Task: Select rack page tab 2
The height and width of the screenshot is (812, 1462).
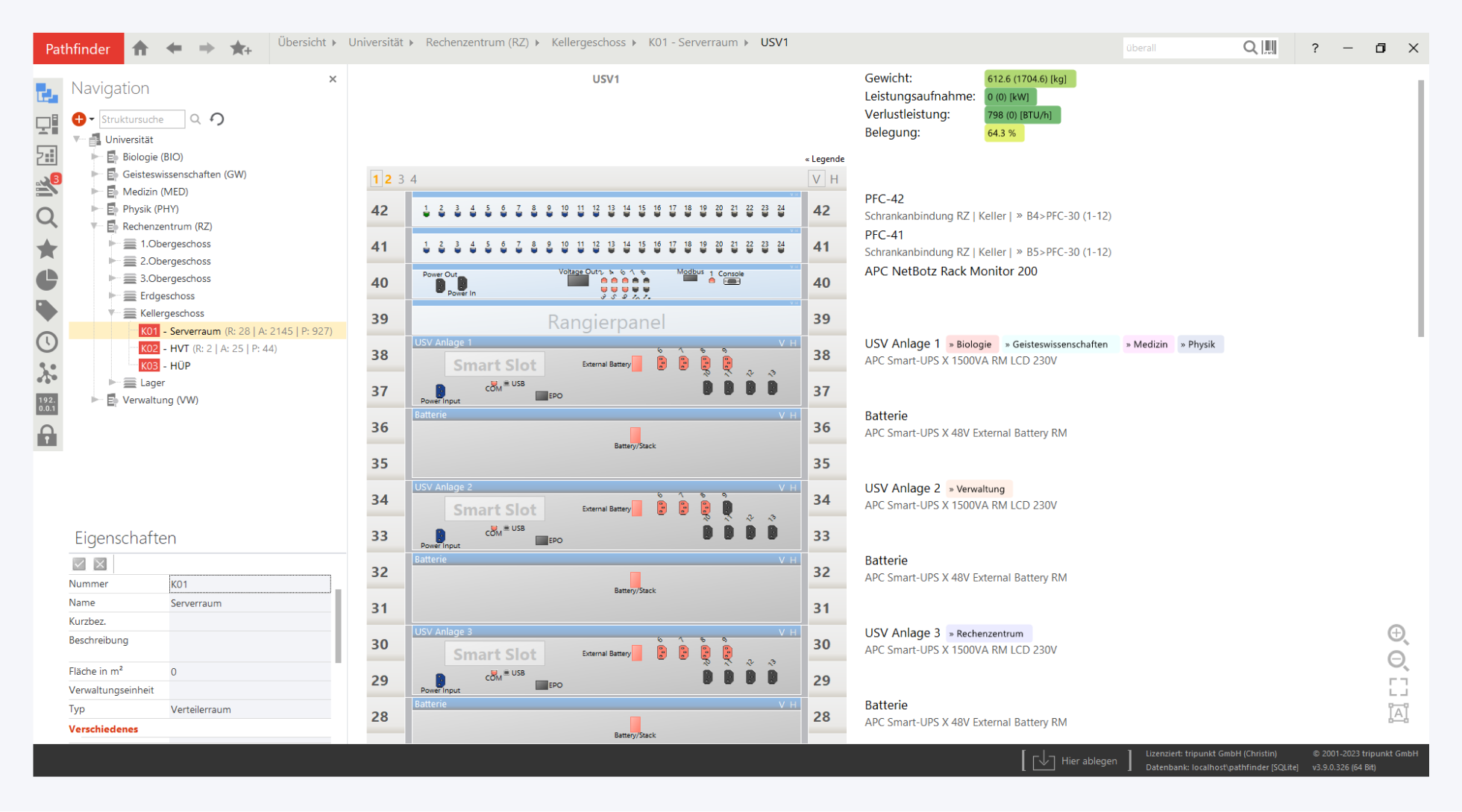Action: point(388,179)
